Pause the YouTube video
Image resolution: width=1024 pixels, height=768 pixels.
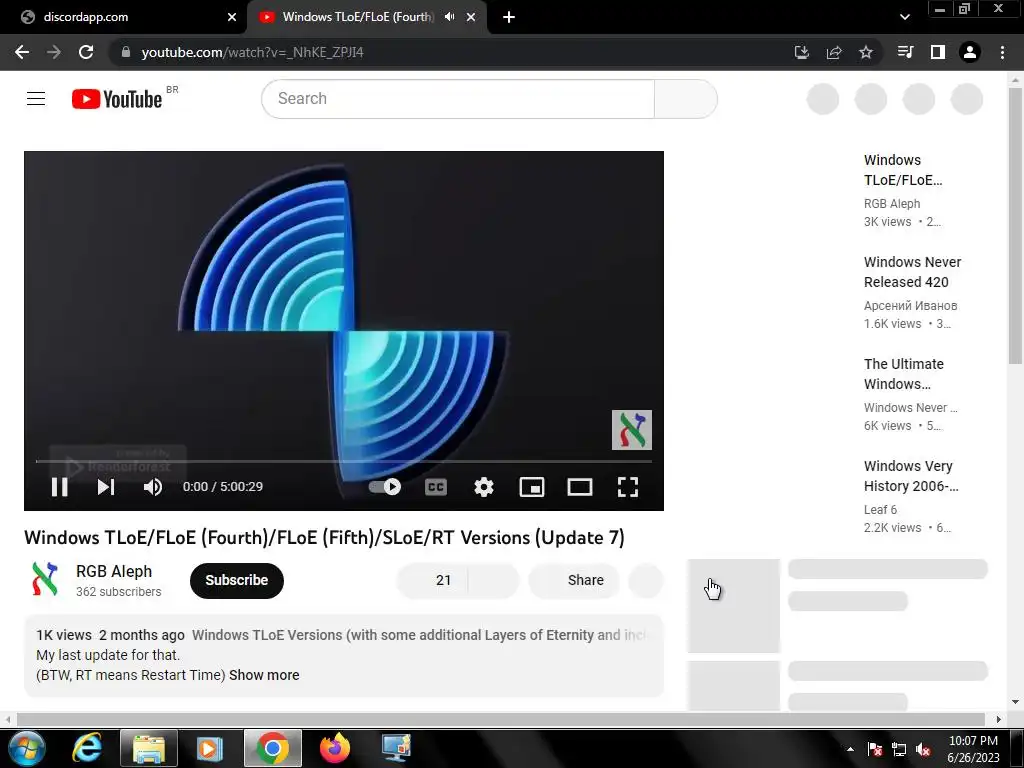click(59, 487)
